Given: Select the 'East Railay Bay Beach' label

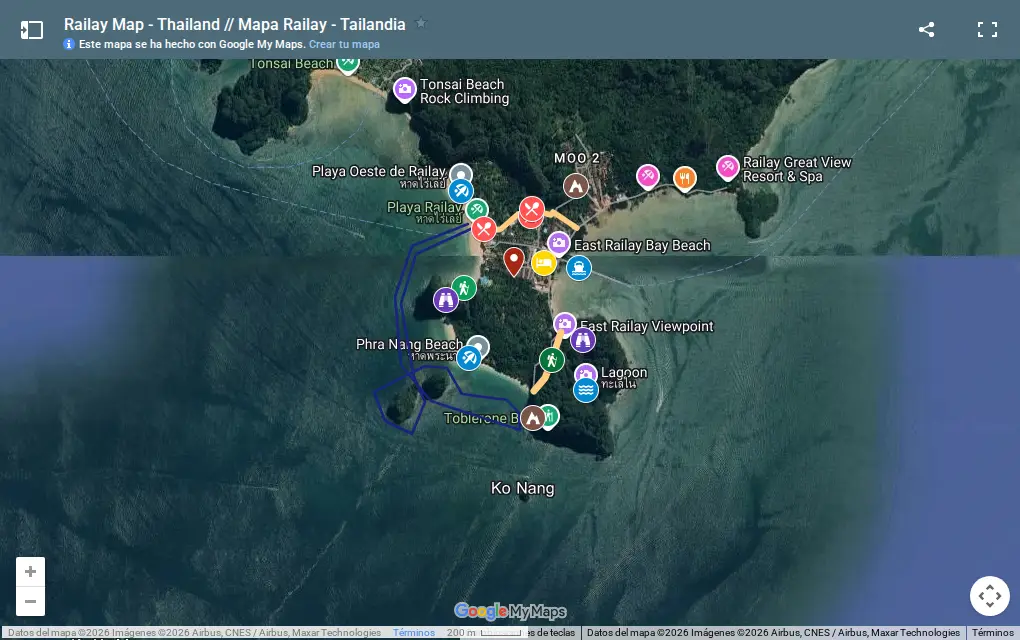Looking at the screenshot, I should coord(642,245).
